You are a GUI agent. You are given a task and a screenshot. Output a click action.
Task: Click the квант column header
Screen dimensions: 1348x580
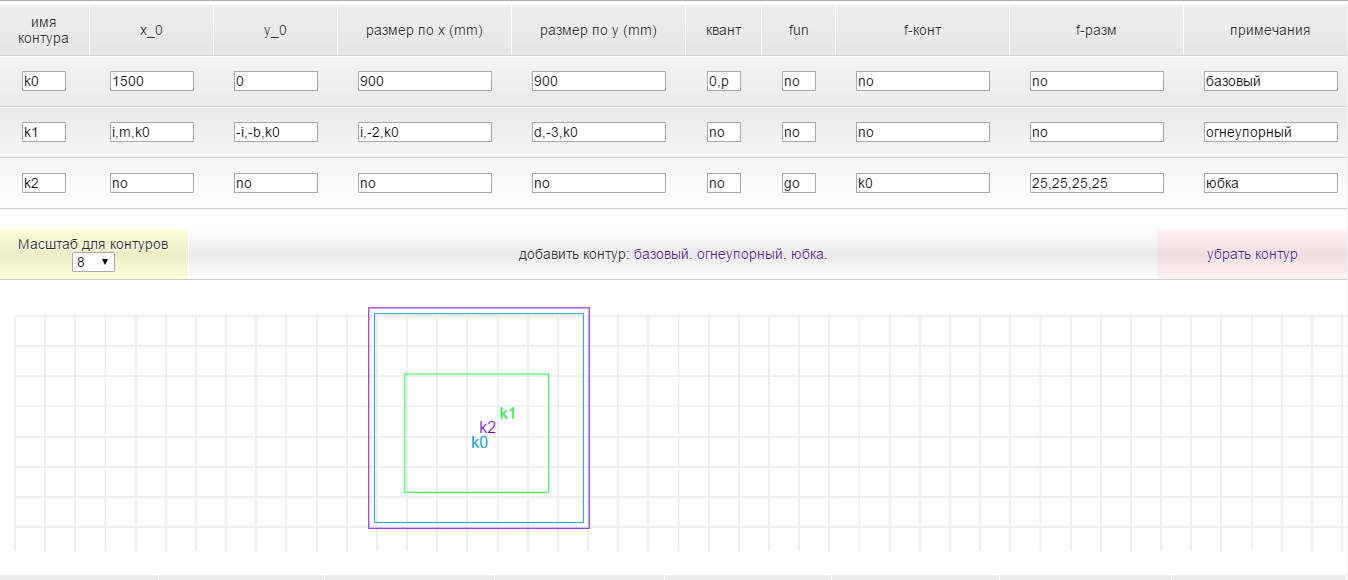[x=724, y=30]
